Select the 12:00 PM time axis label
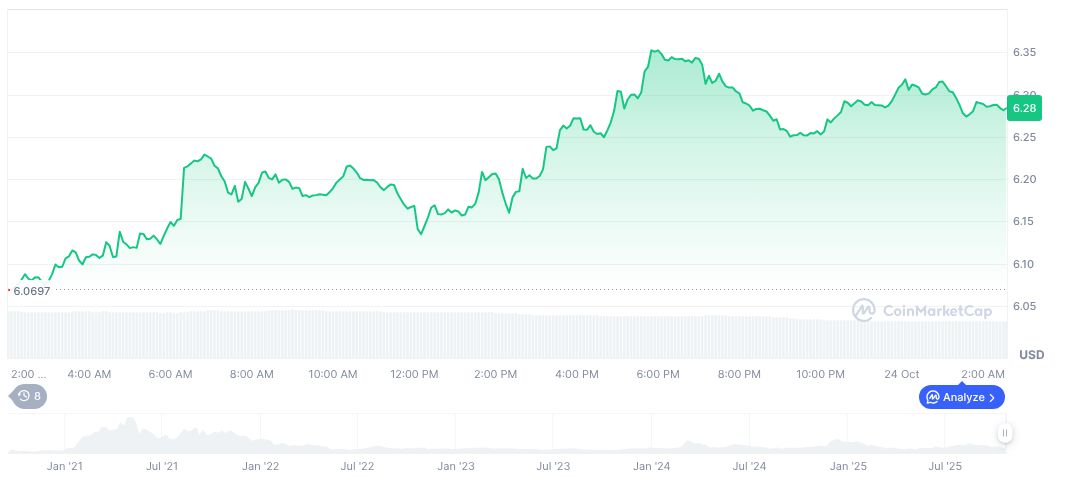This screenshot has height=477, width=1072. (414, 374)
